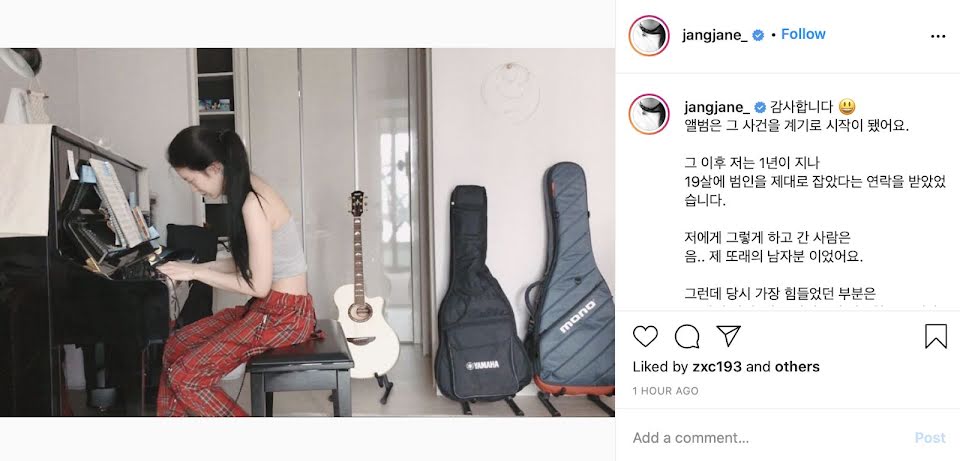Viewport: 960px width, 461px height.
Task: Share post using paper plane icon
Action: click(x=729, y=335)
